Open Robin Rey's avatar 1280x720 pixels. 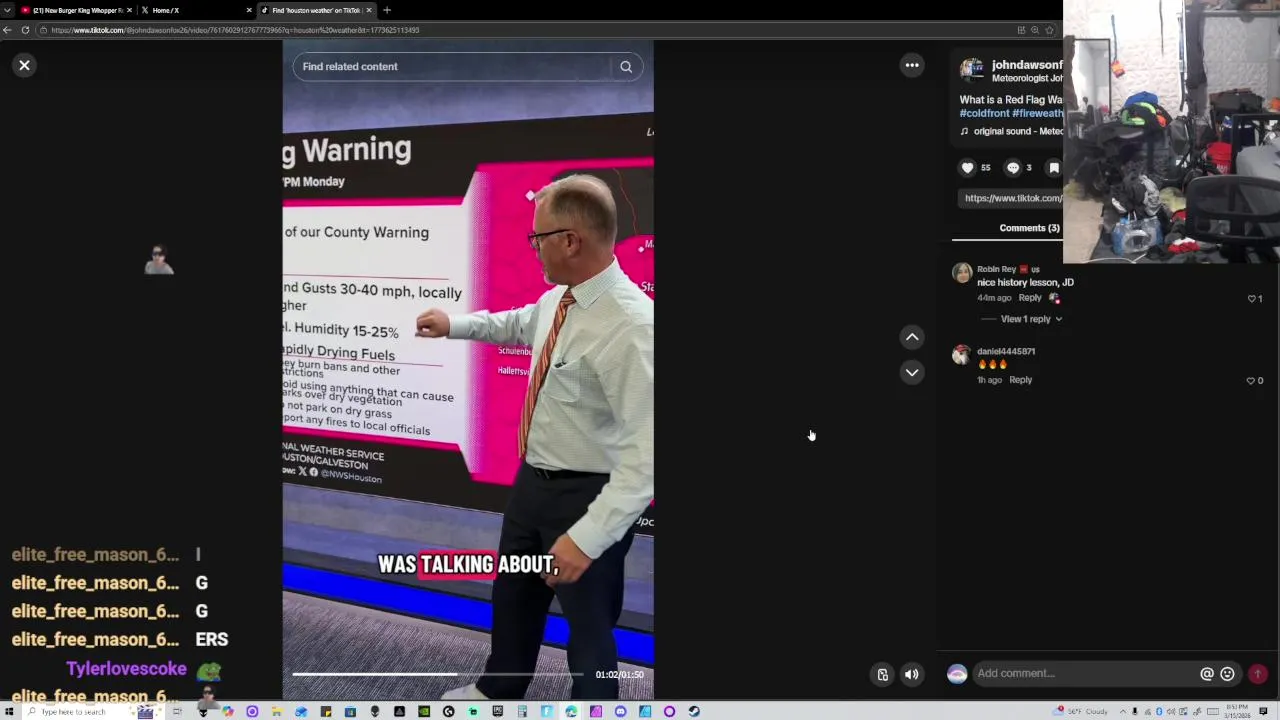click(x=962, y=272)
